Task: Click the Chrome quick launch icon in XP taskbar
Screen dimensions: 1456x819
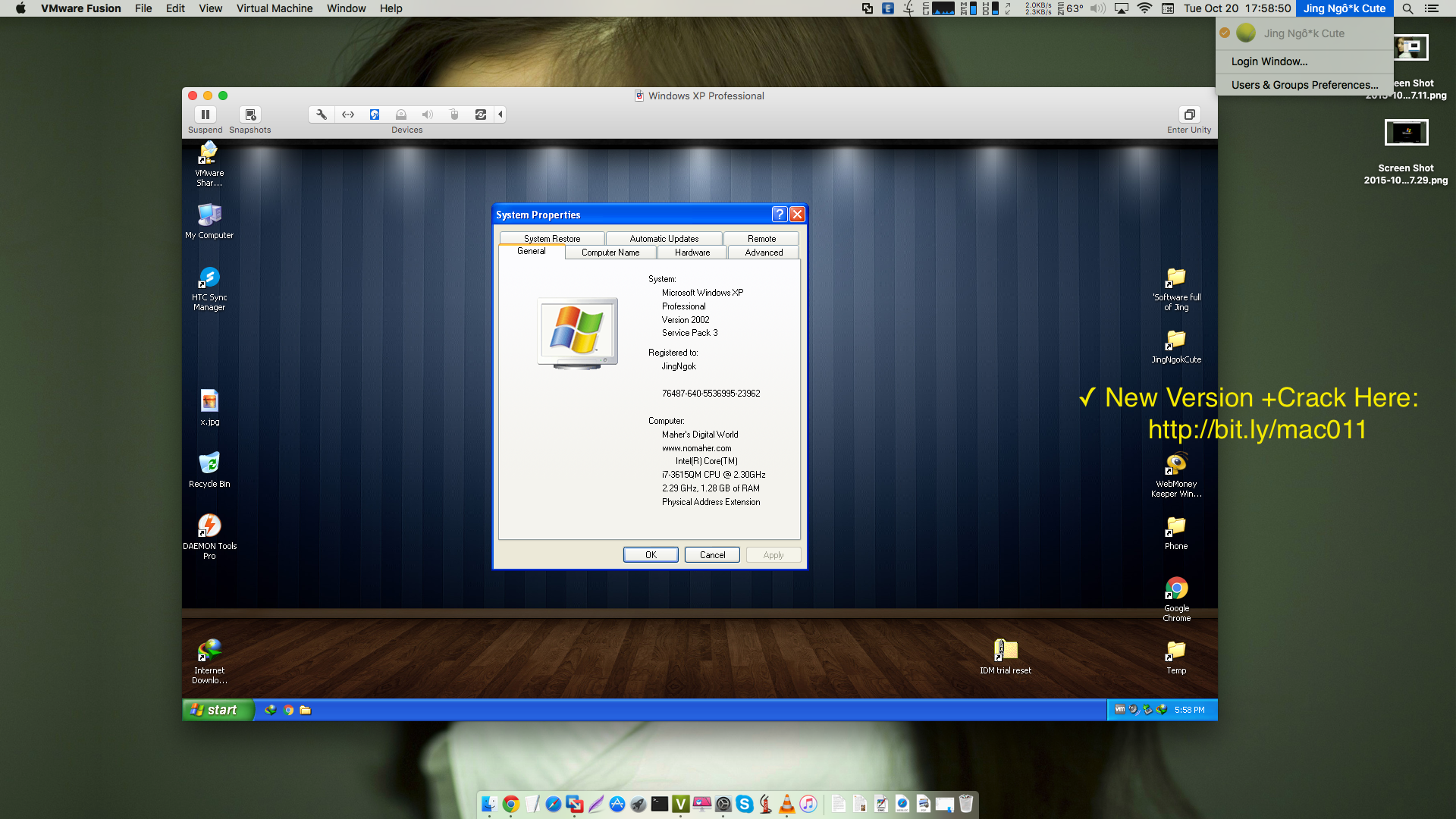Action: coord(288,710)
